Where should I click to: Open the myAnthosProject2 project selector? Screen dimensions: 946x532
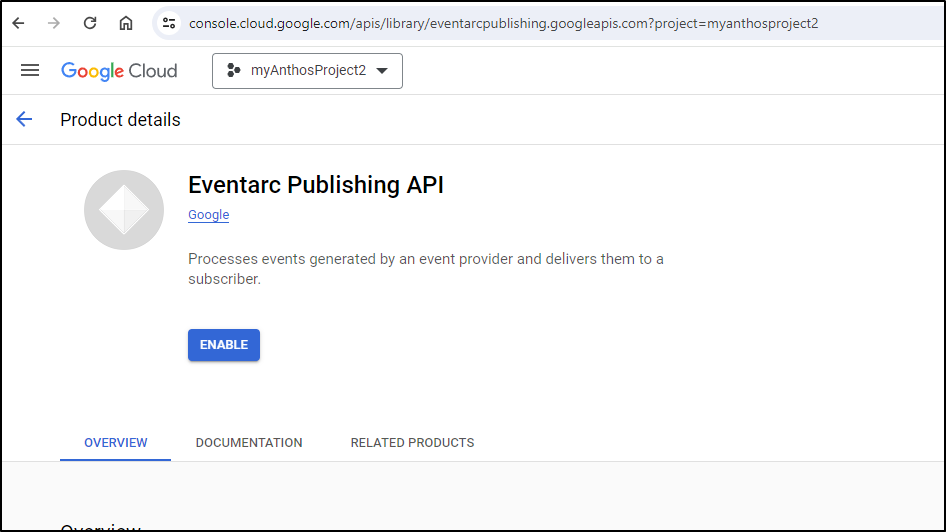(x=307, y=71)
